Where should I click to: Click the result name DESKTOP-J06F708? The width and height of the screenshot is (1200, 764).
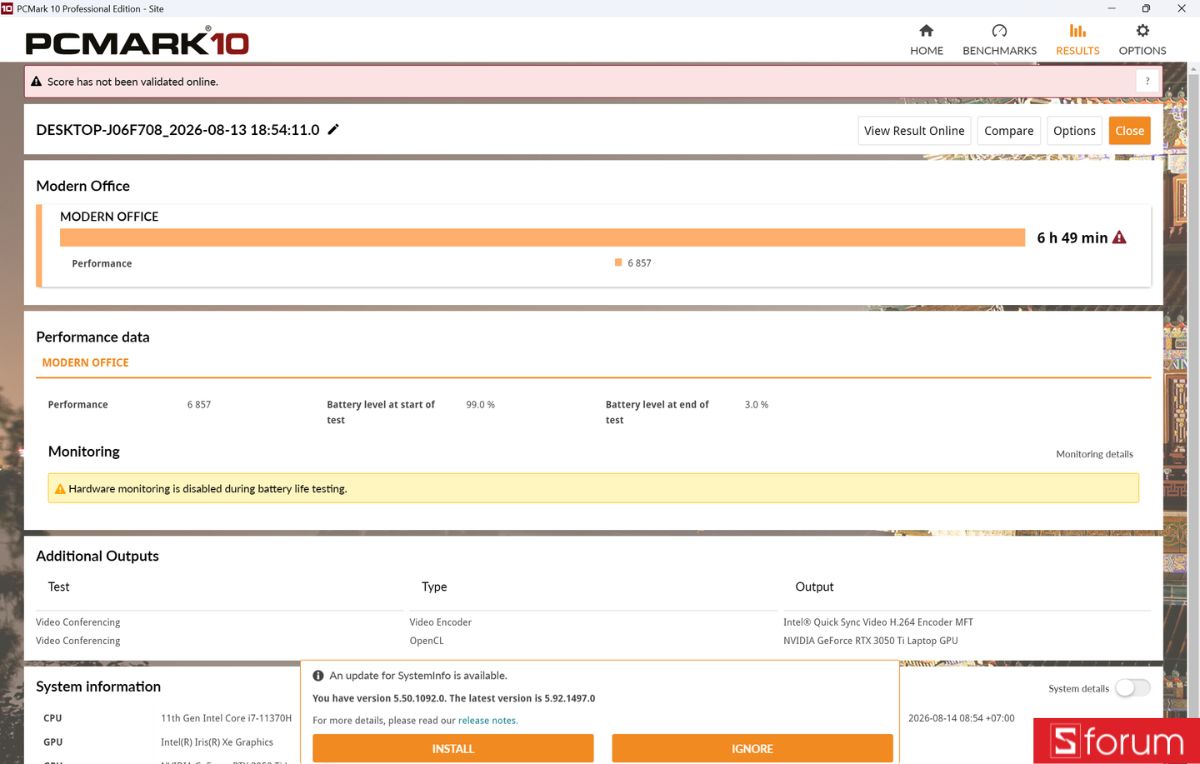click(177, 130)
